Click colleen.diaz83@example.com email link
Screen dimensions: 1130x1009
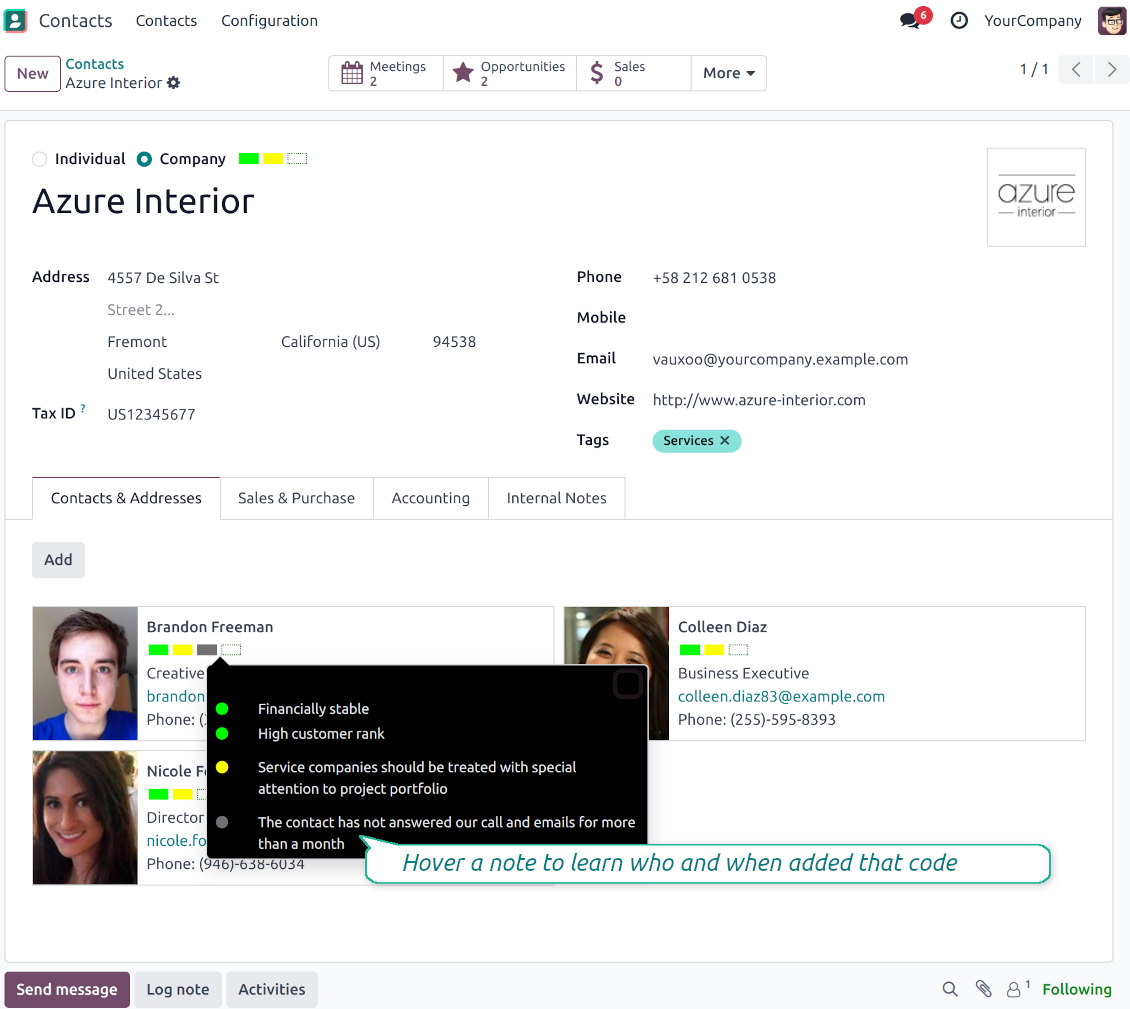click(x=781, y=696)
